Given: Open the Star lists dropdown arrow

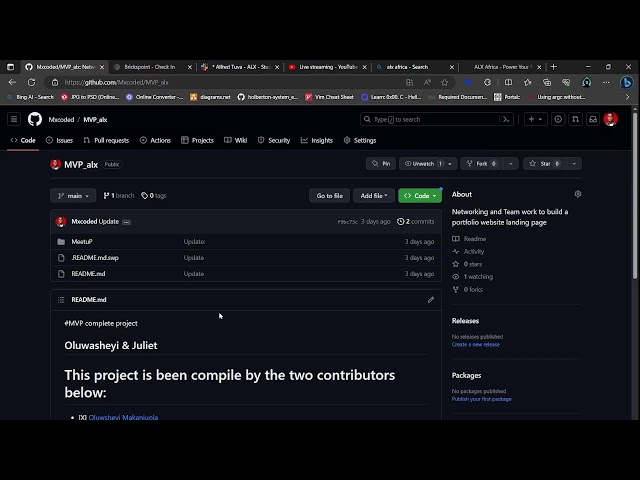Looking at the screenshot, I should (574, 164).
